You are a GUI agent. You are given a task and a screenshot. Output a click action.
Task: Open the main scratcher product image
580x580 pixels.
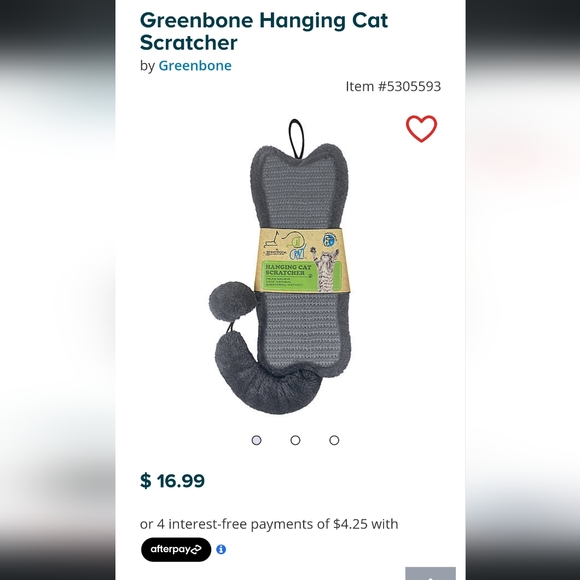click(280, 266)
